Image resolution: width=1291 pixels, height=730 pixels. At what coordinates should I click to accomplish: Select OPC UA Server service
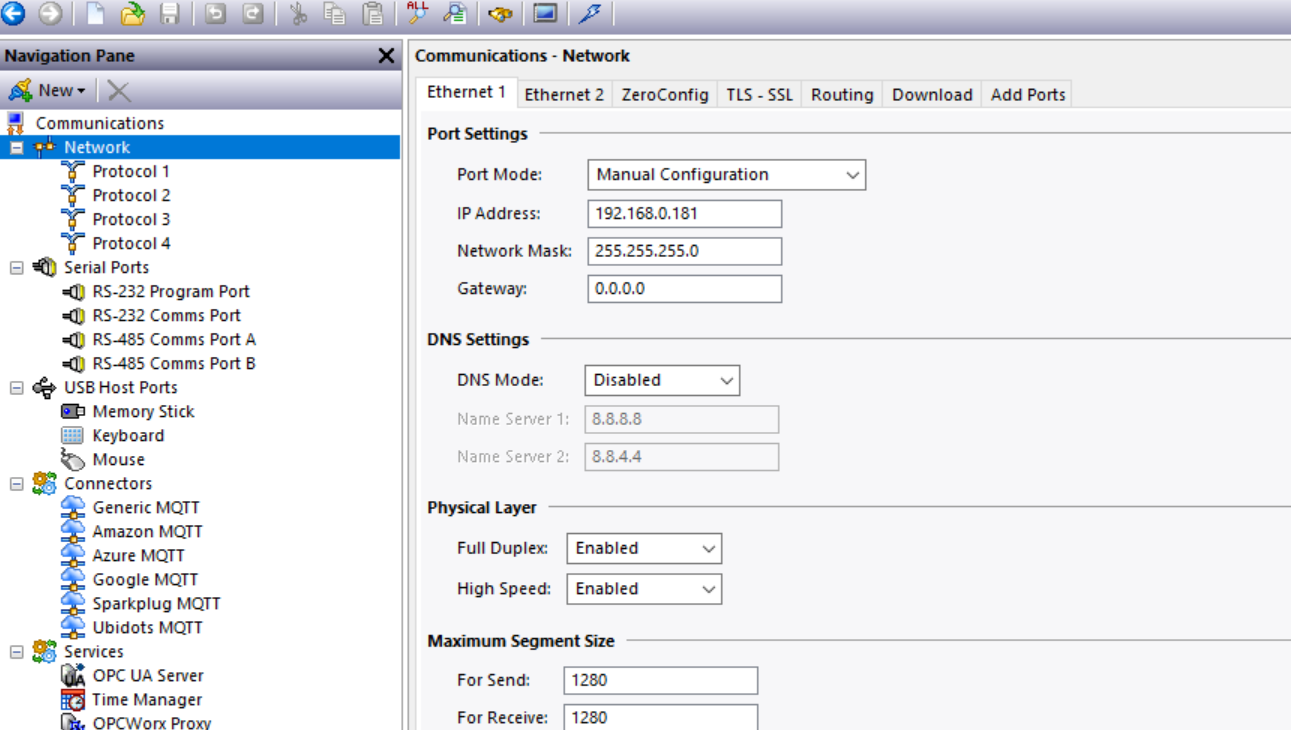click(x=148, y=675)
